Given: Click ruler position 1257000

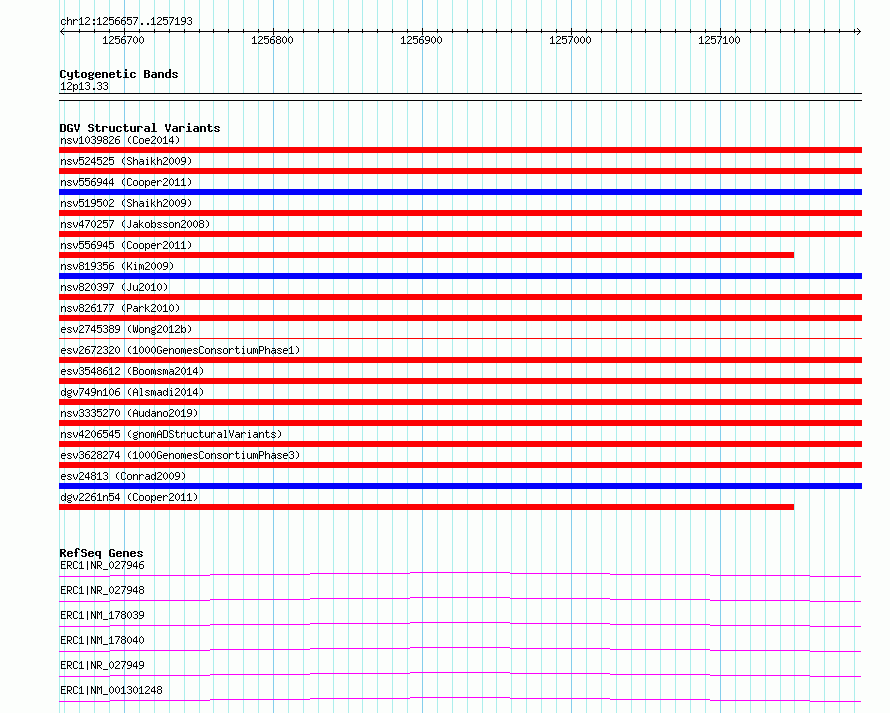Looking at the screenshot, I should pyautogui.click(x=570, y=40).
